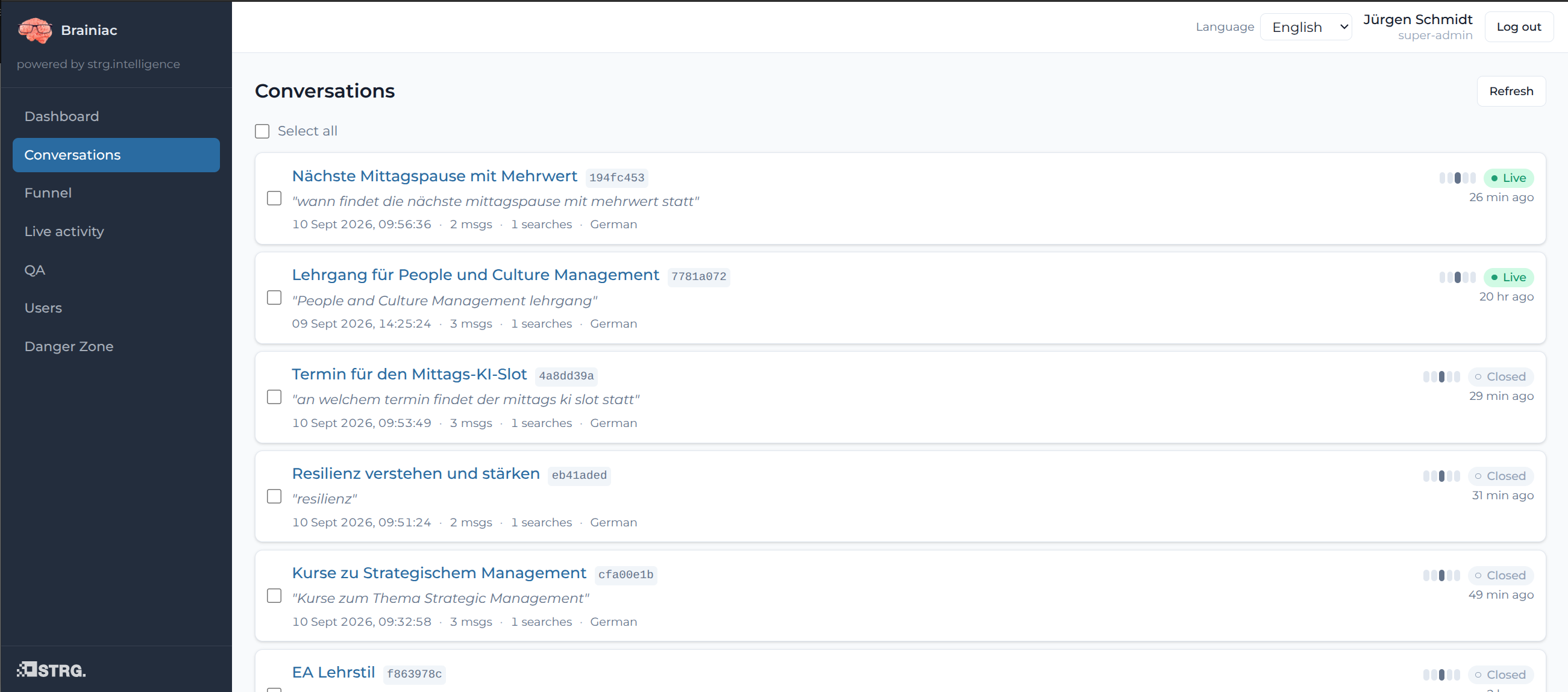Click the quote "Kurse zum Thema Strategic Management"

(x=441, y=599)
